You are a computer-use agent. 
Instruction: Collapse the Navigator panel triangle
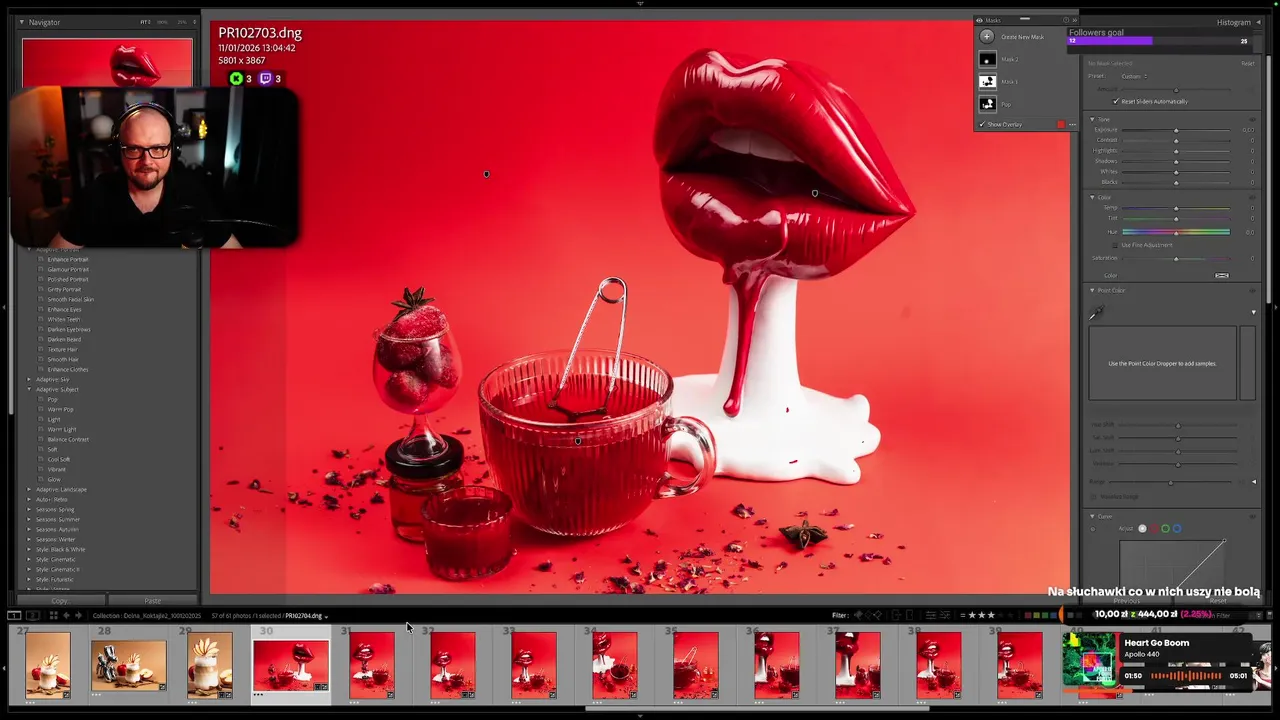click(x=22, y=22)
